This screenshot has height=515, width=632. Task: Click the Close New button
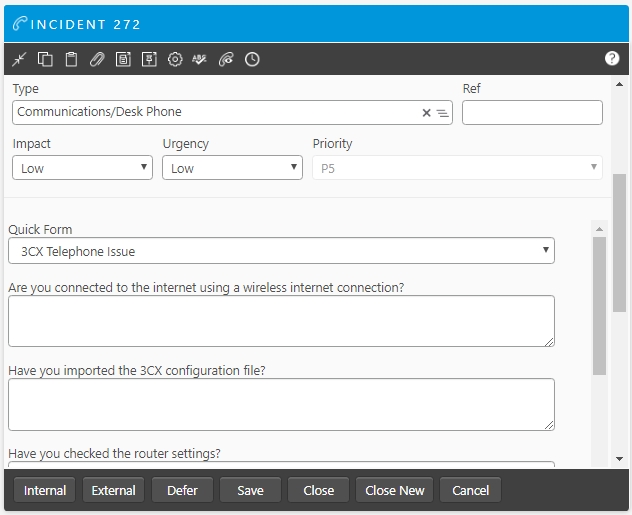[395, 490]
